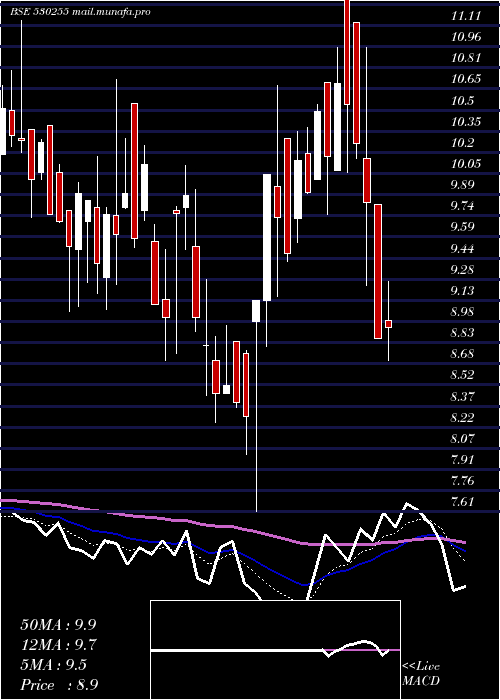500x700 pixels.
Task: Click the BSE 530255 mail.munafa.pro title text
Action: point(80,12)
